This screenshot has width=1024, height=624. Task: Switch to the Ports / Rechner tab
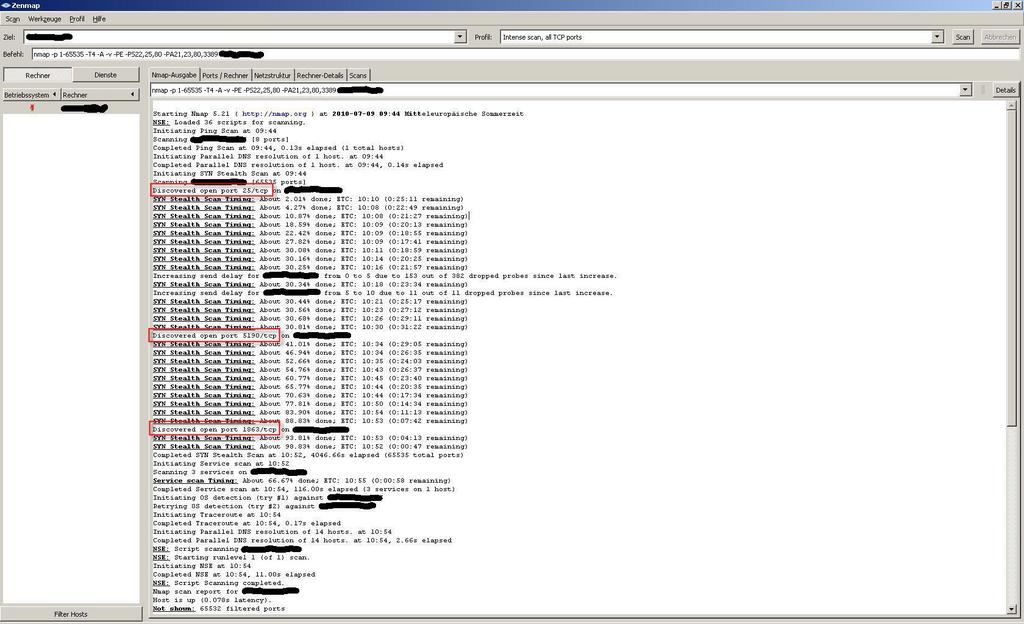(x=225, y=75)
